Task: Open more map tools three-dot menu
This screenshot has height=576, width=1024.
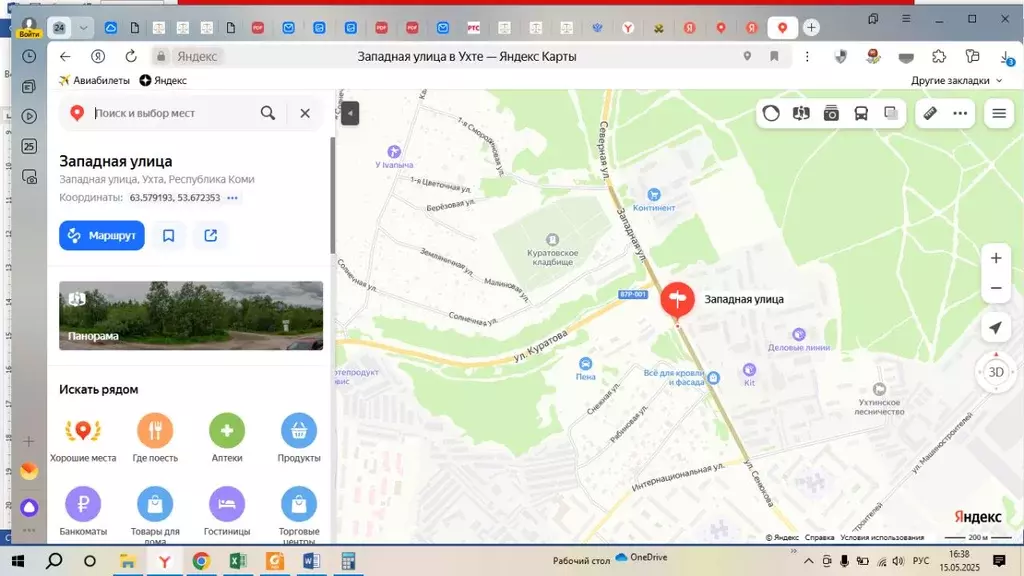Action: click(960, 114)
